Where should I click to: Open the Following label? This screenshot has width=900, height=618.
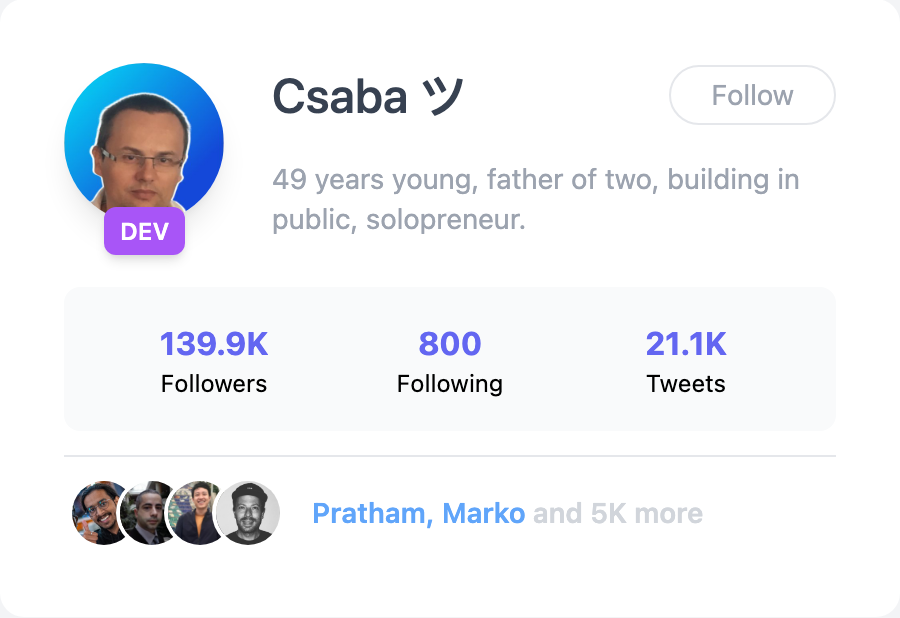tap(450, 384)
